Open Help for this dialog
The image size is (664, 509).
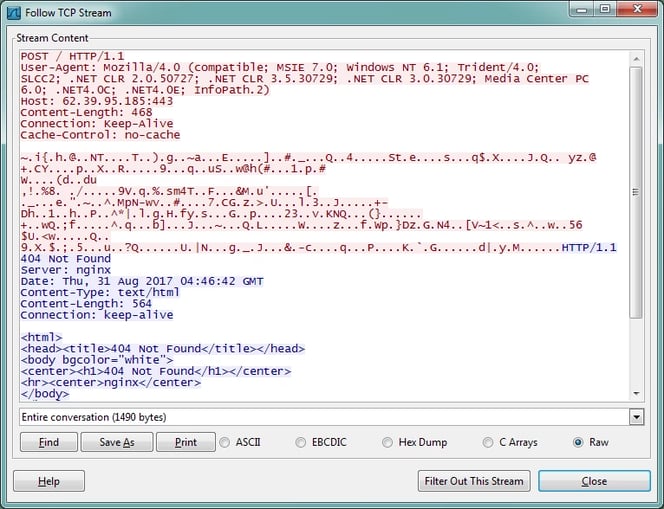48,481
